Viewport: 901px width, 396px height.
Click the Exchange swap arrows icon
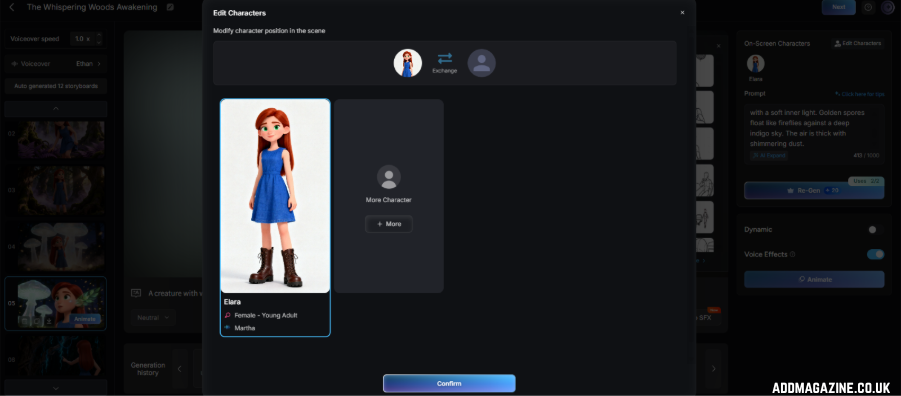click(x=445, y=58)
